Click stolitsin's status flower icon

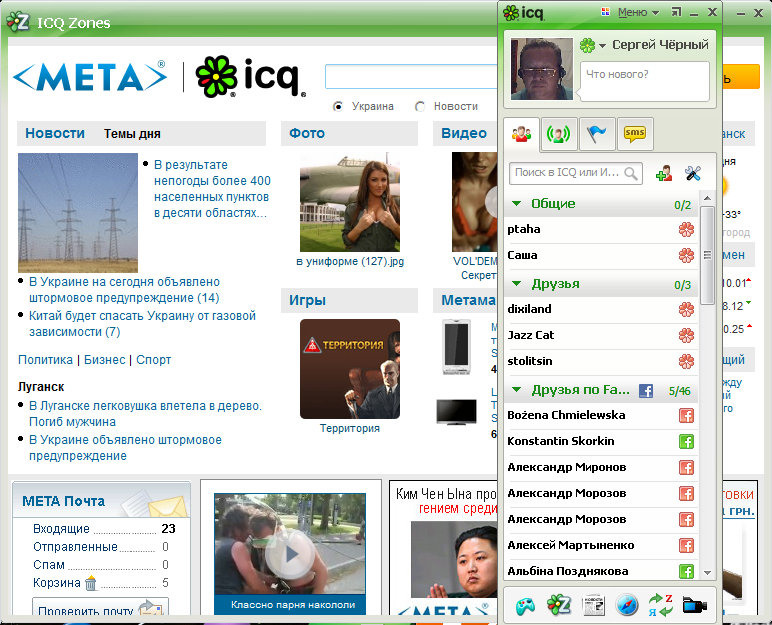(686, 362)
